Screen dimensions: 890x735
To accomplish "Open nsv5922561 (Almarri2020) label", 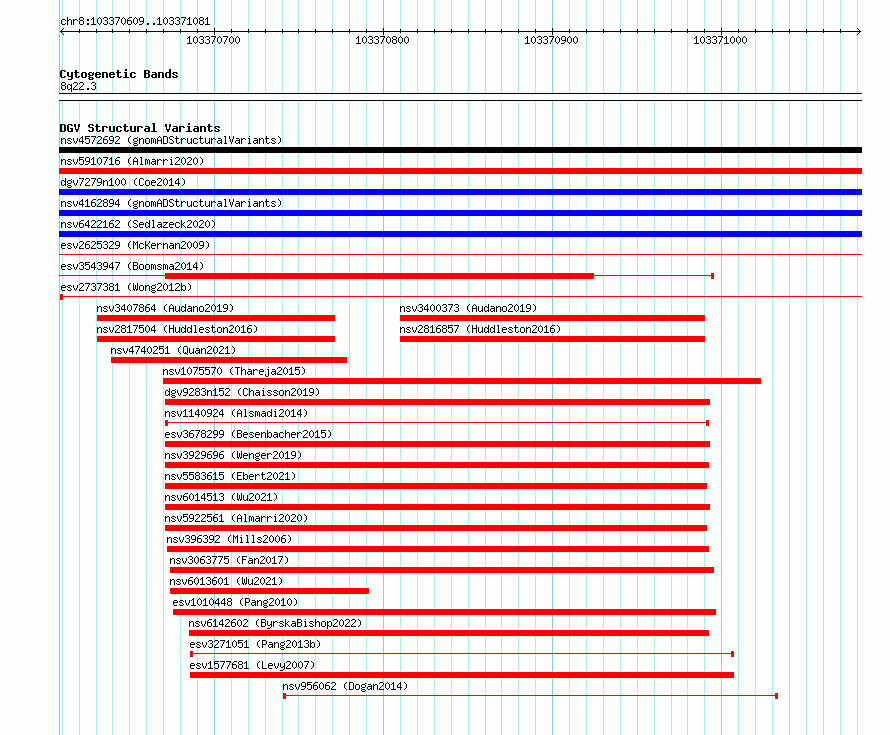I will click(236, 518).
